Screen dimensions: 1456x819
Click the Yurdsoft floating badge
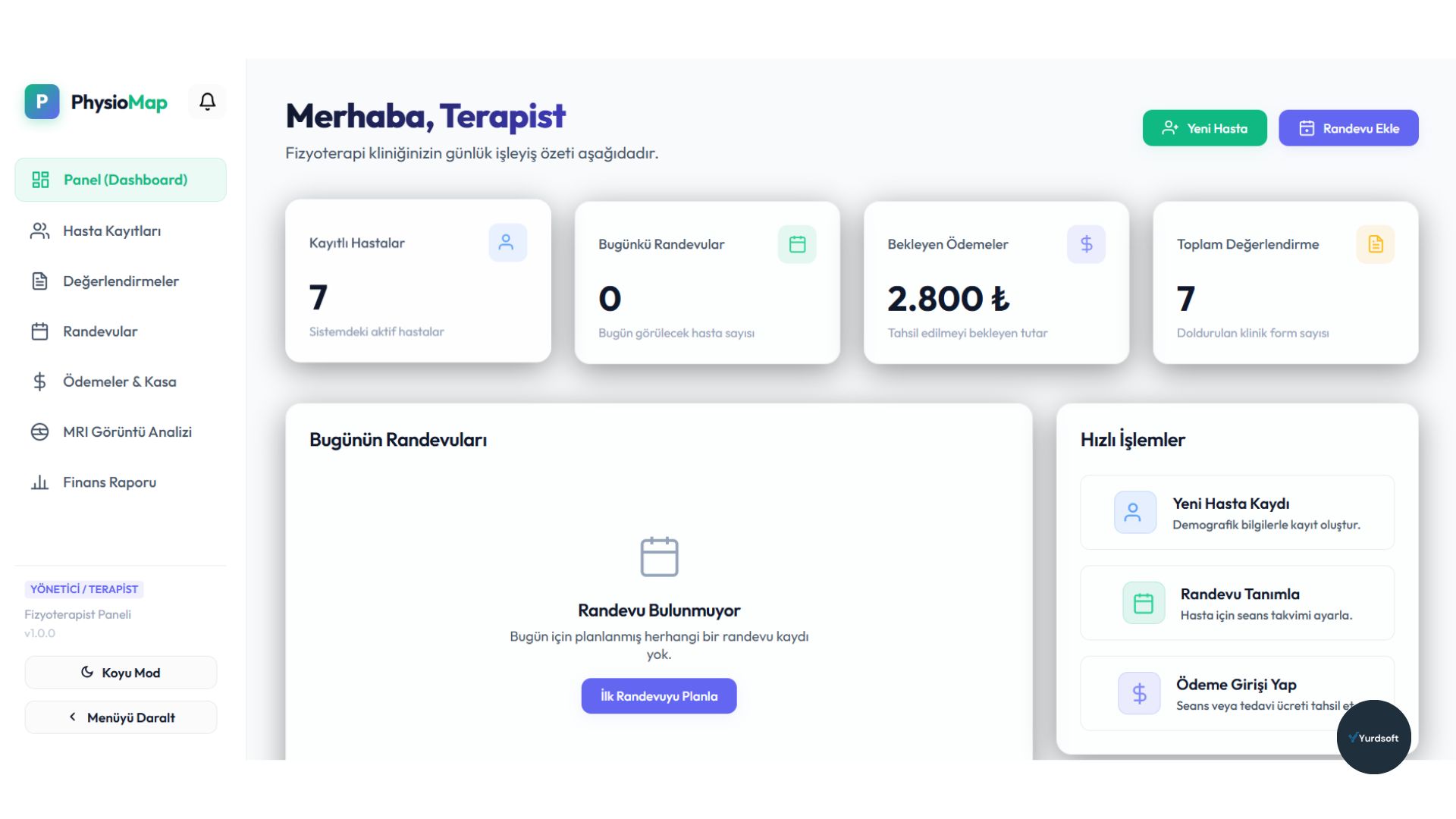click(x=1373, y=737)
